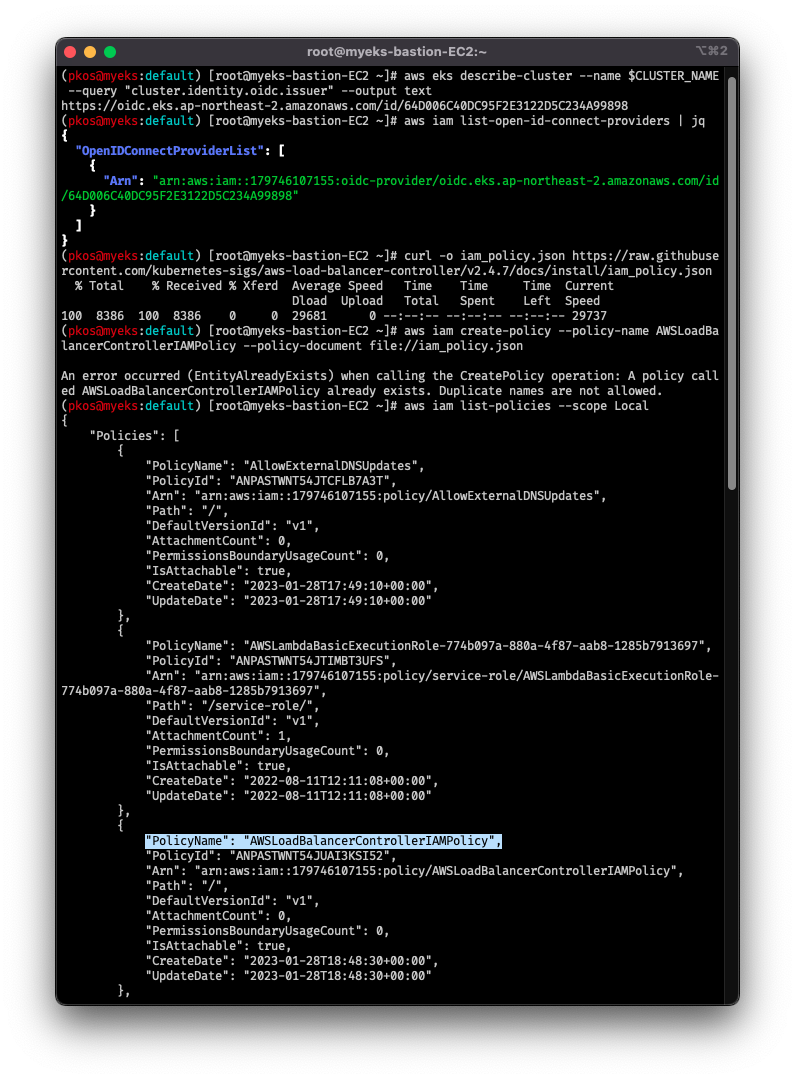Click CreateDate "2022-08-11T12:11:08+00:00"
Screen dimensions: 795x1079
[x=292, y=781]
